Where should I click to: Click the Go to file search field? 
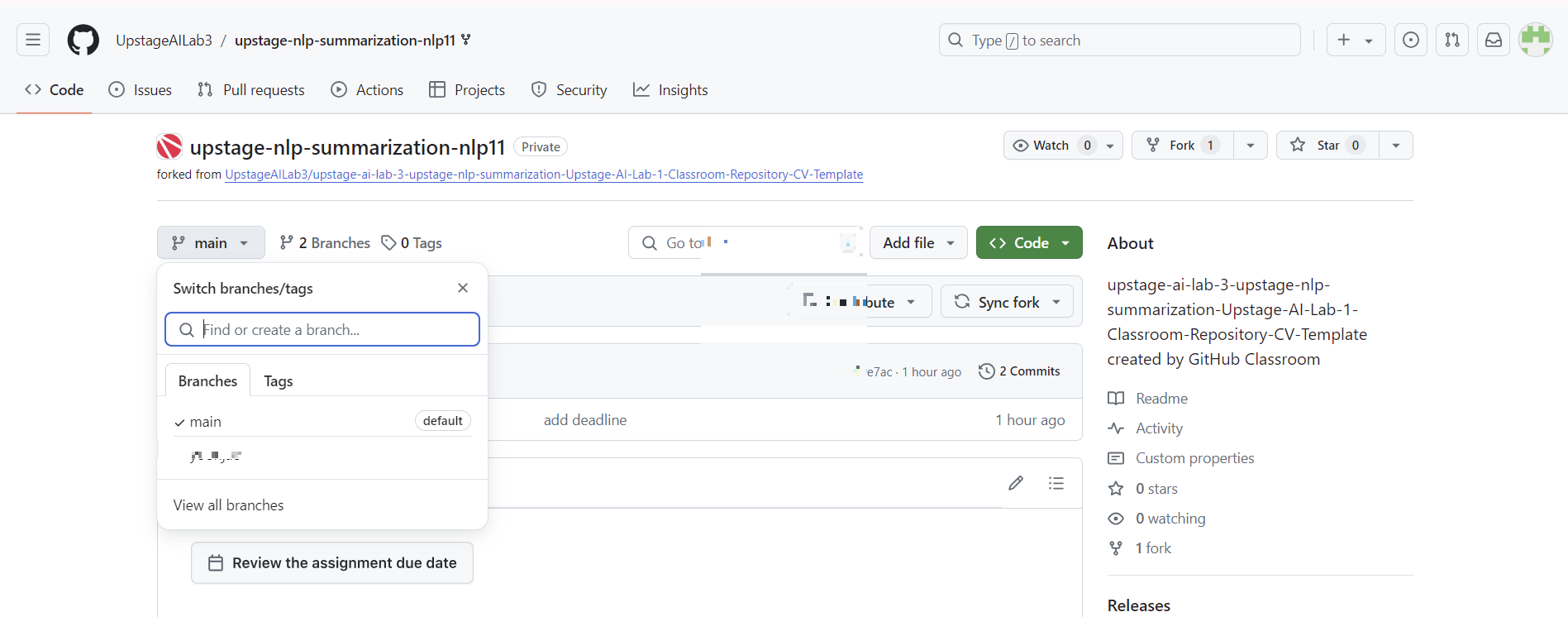[746, 242]
